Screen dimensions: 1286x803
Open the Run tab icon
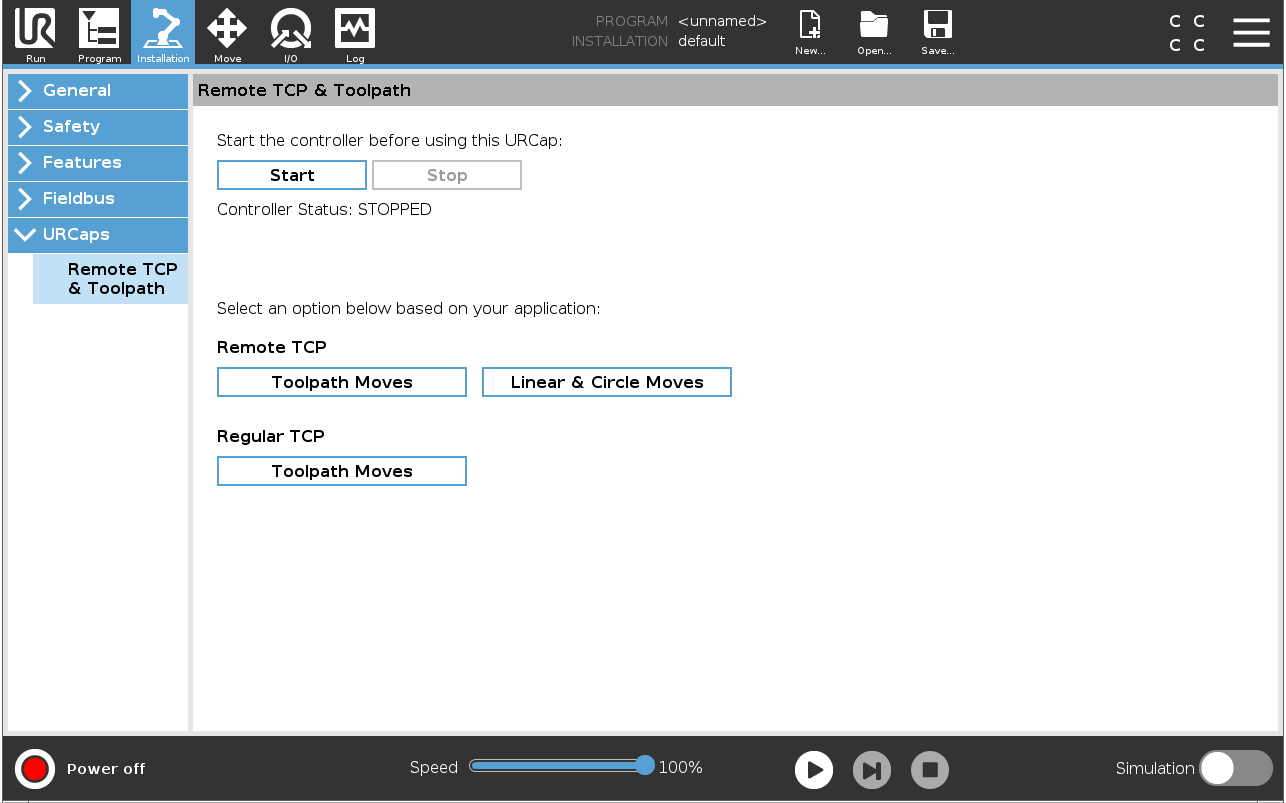click(35, 29)
